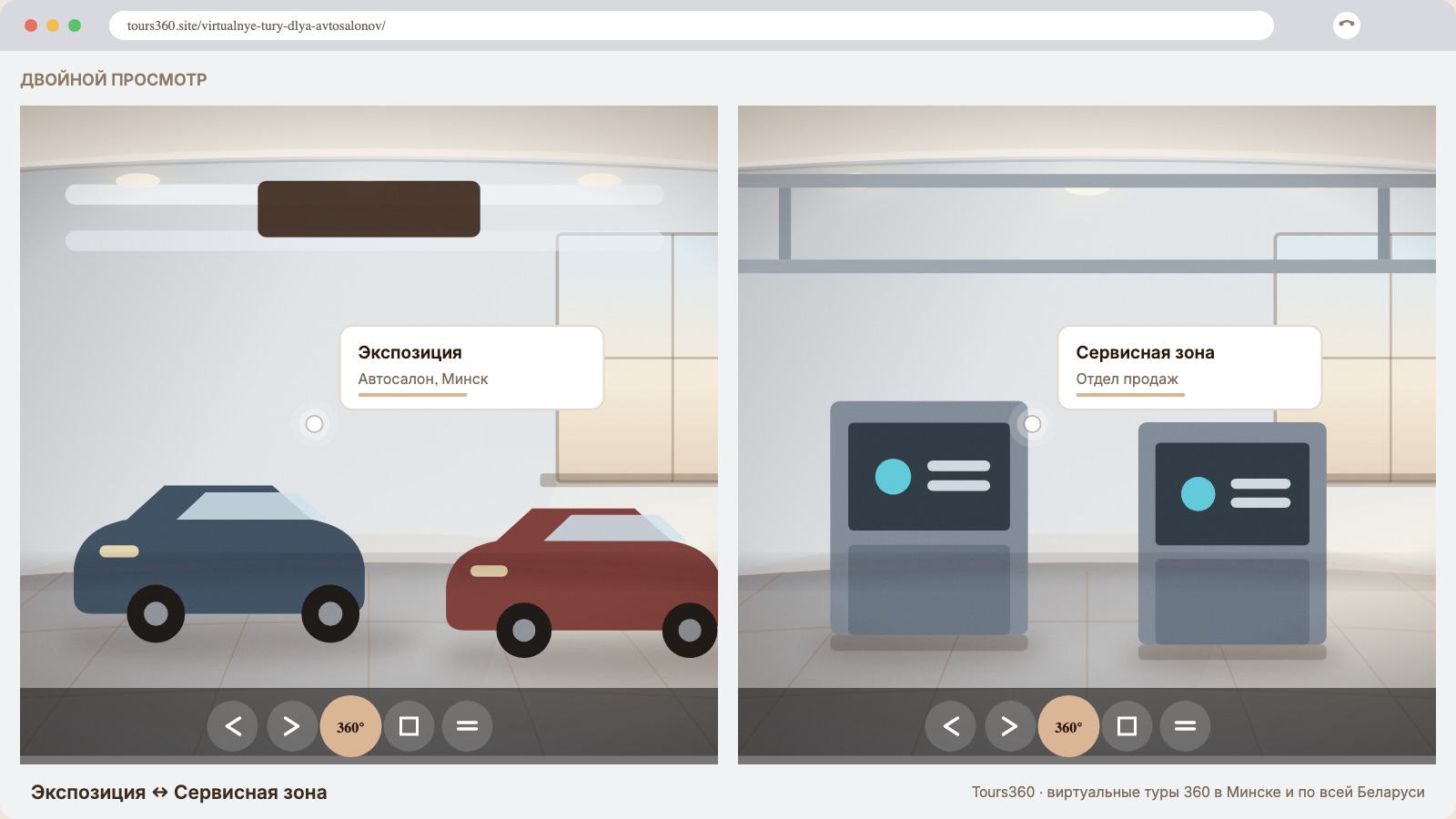Click the right service kiosk screen
The height and width of the screenshot is (819, 1456).
[x=1232, y=494]
